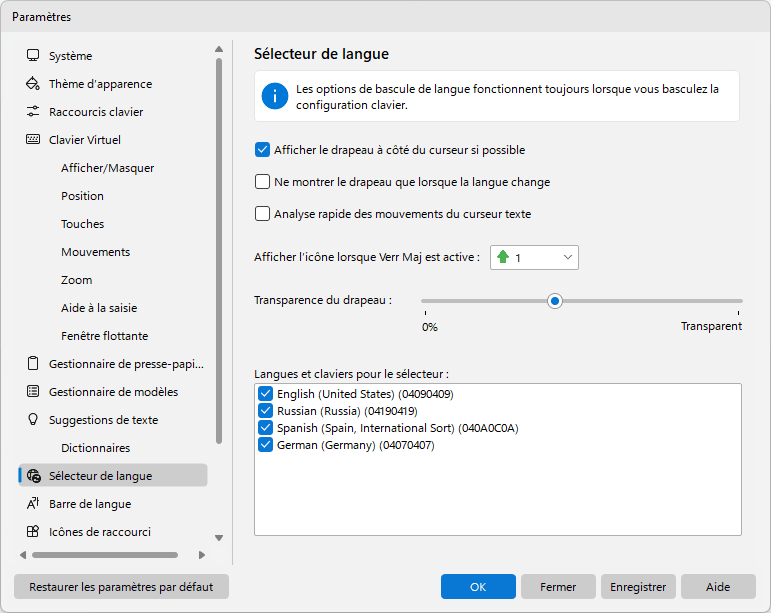The image size is (771, 613).
Task: Click the Raccourcis clavier sliders icon
Action: click(x=33, y=112)
